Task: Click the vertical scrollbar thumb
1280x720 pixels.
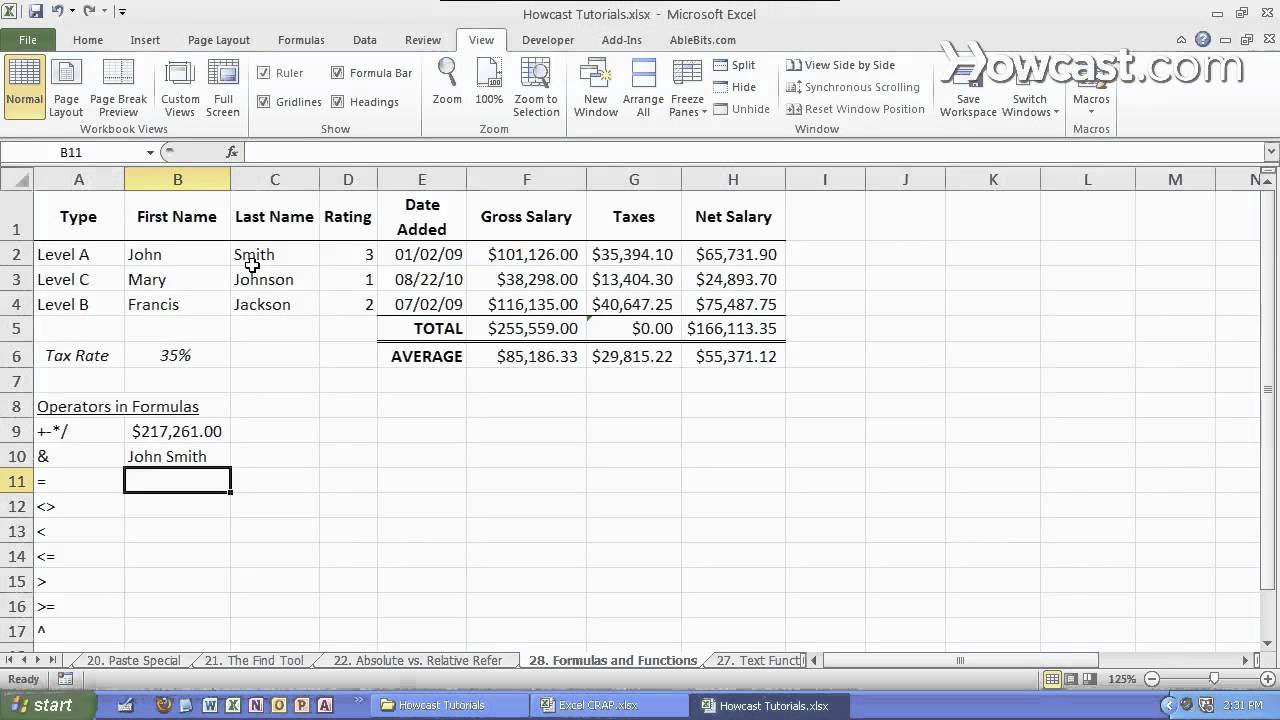Action: (1270, 389)
